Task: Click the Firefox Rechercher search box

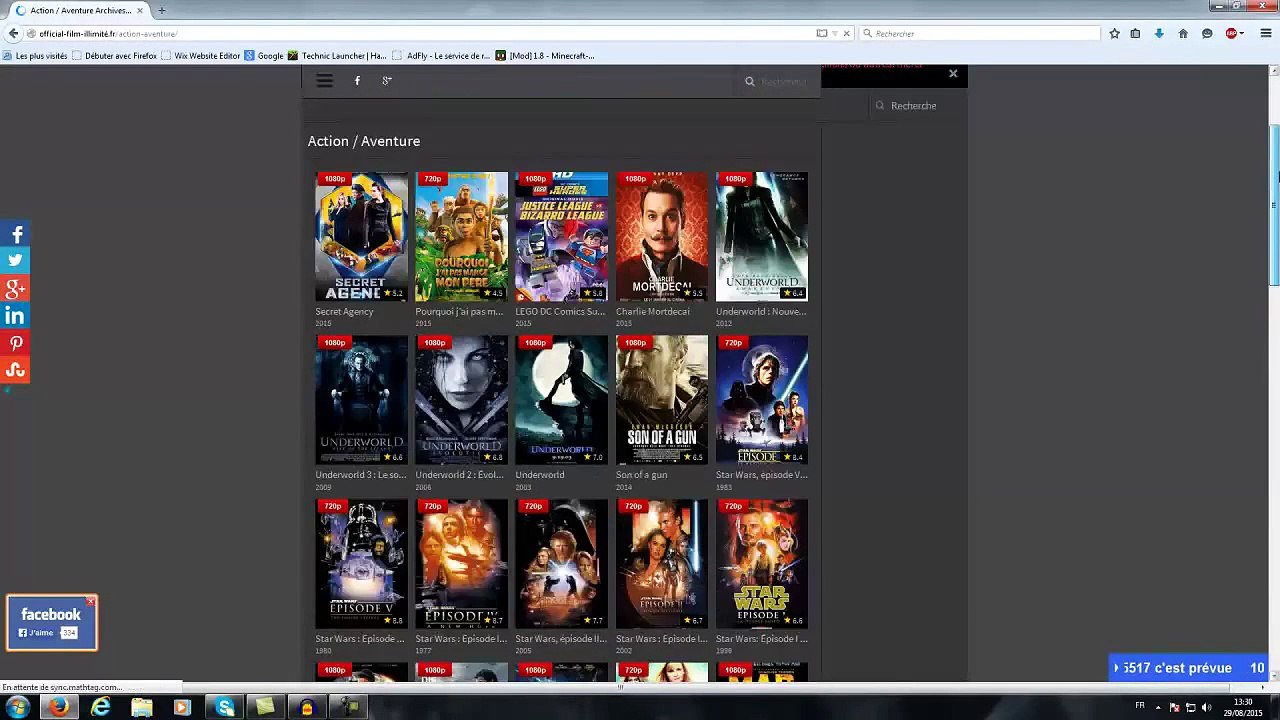Action: coord(980,33)
